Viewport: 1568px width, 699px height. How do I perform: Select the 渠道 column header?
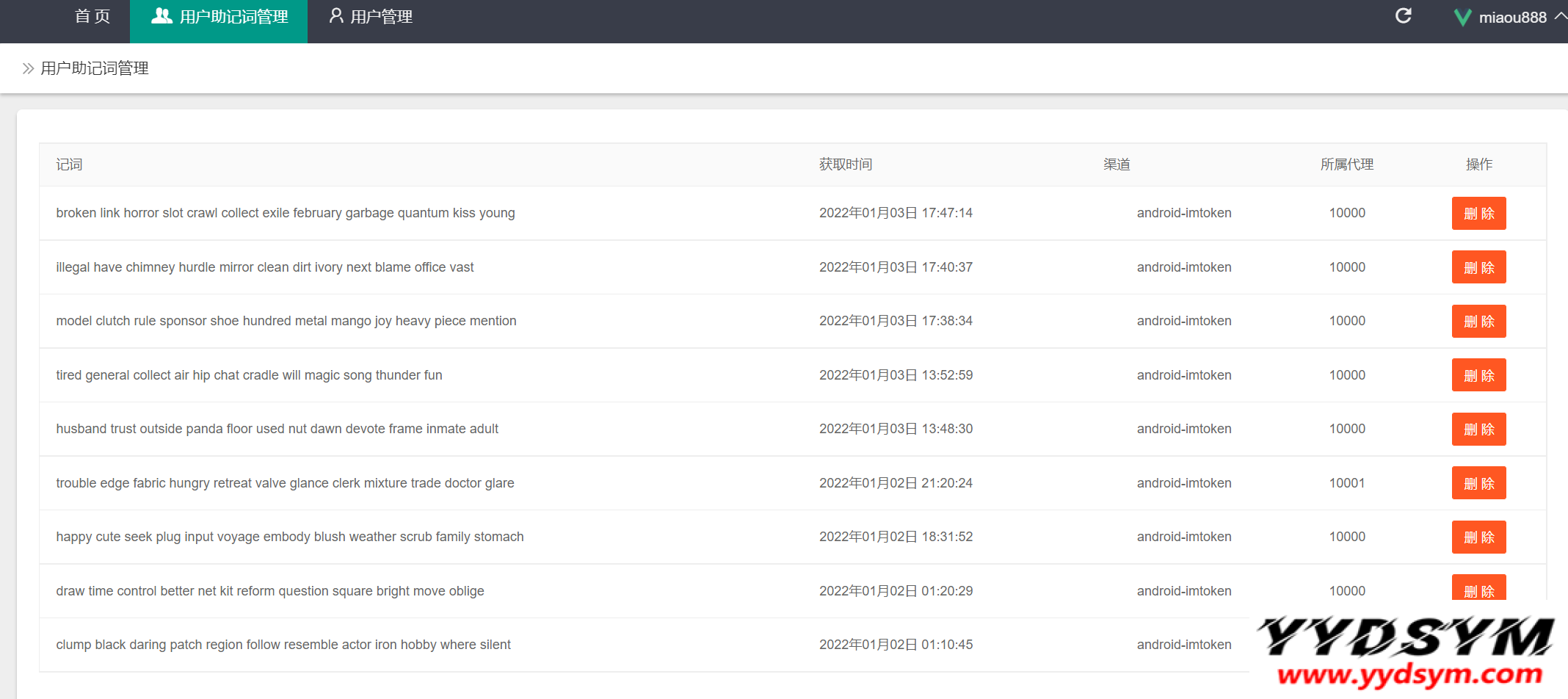click(1117, 164)
